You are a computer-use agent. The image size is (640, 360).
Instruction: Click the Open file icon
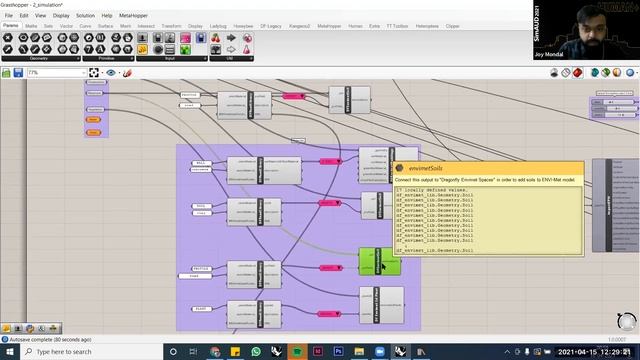point(6,73)
